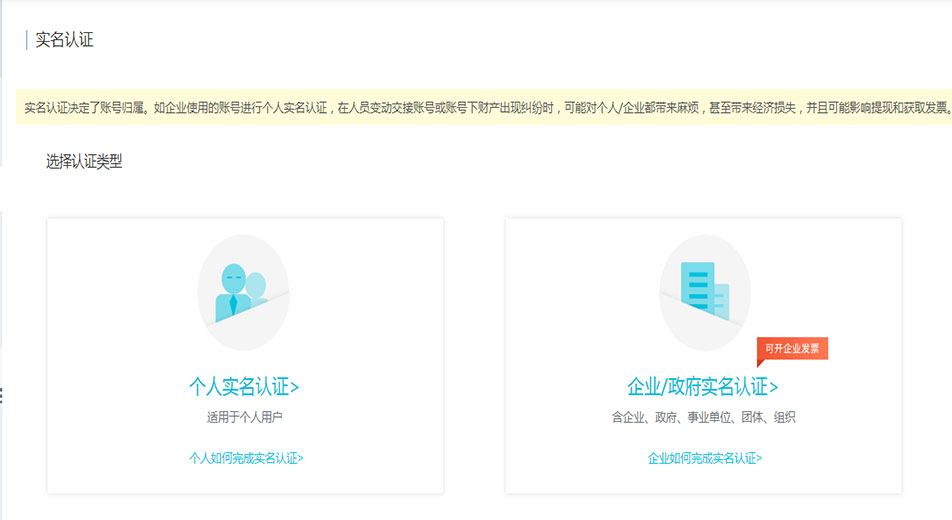952x520 pixels.
Task: Open 个人实名认证 verification
Action: pos(244,386)
